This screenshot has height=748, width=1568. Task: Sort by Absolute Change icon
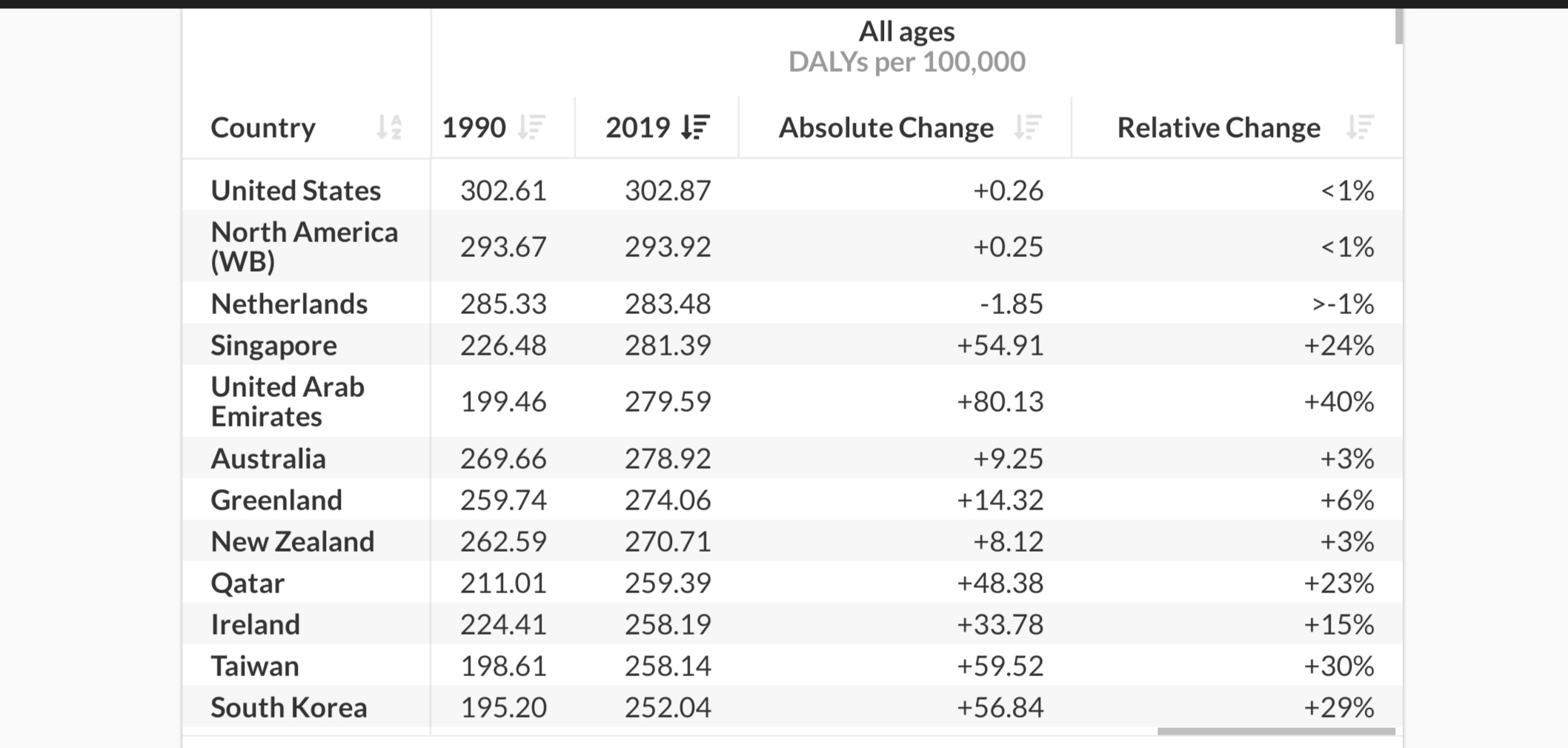[x=1028, y=127]
